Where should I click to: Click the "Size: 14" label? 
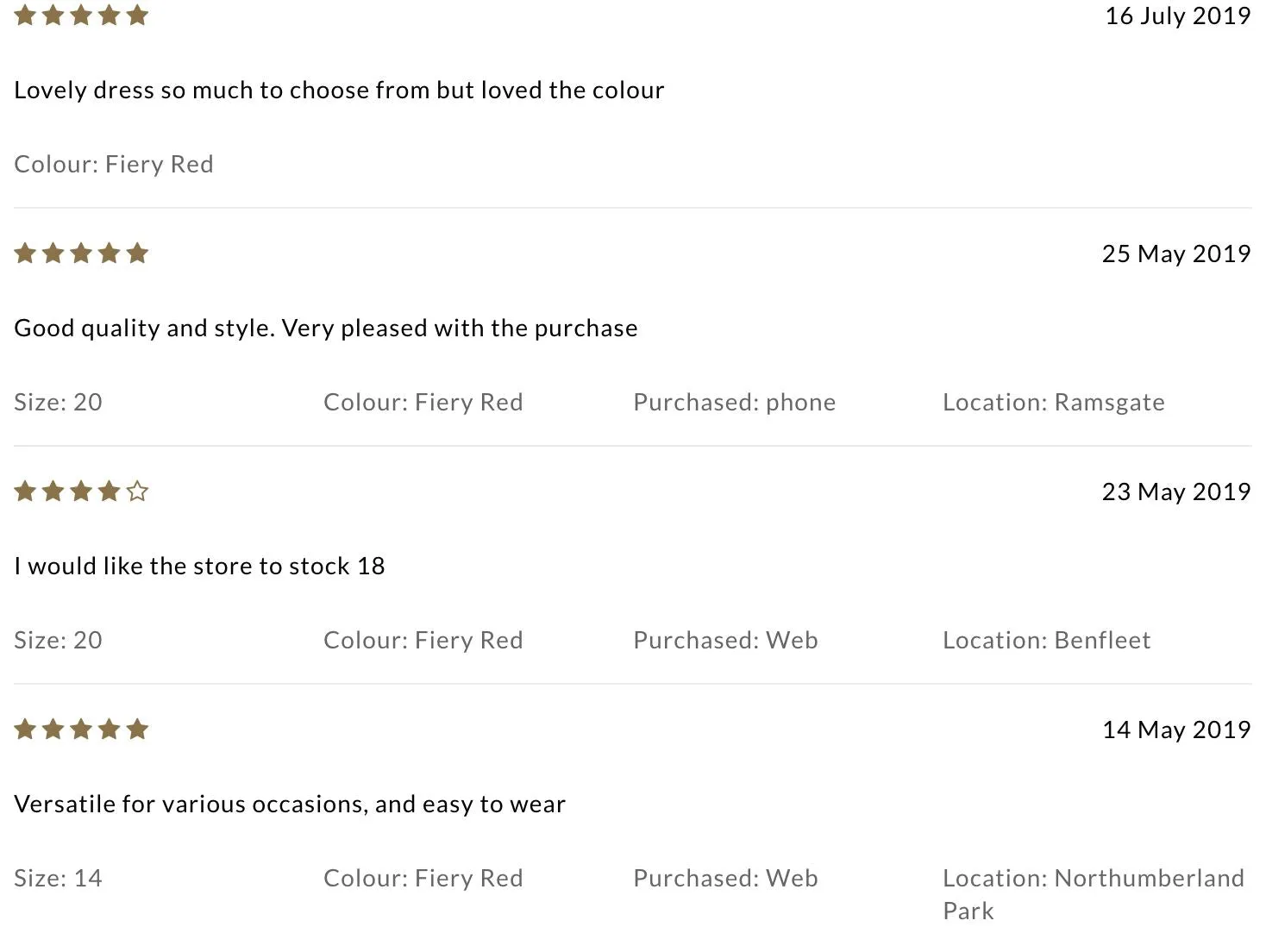click(x=58, y=879)
